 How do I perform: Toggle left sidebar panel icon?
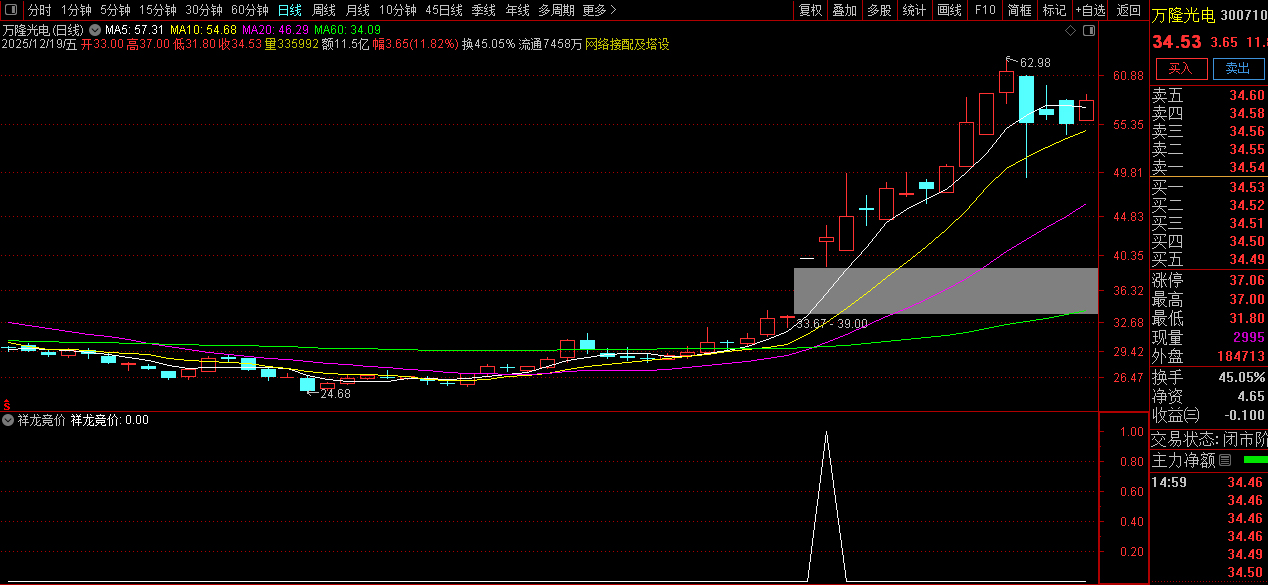click(11, 10)
